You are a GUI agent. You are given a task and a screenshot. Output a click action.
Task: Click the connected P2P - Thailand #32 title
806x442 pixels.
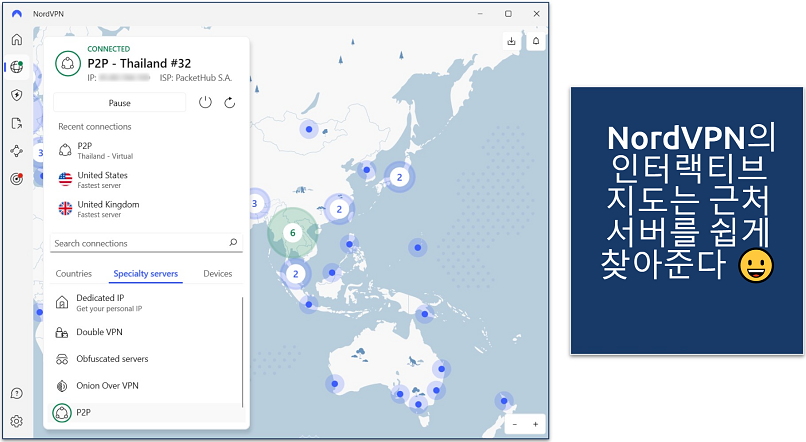(139, 63)
